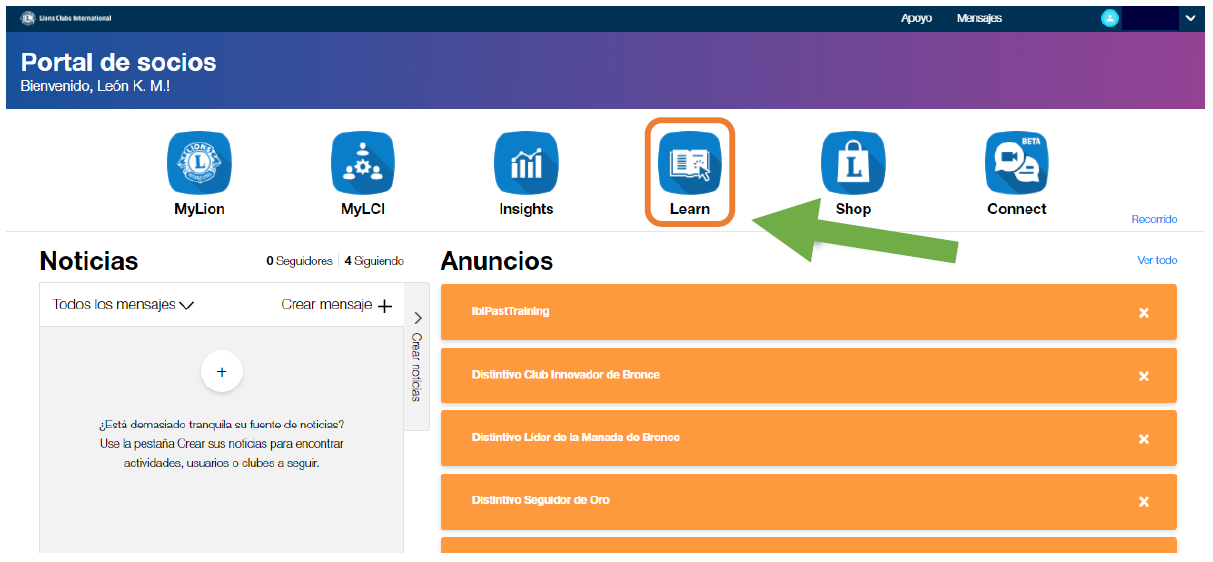Open the lblPastTraining announcement text

(510, 311)
